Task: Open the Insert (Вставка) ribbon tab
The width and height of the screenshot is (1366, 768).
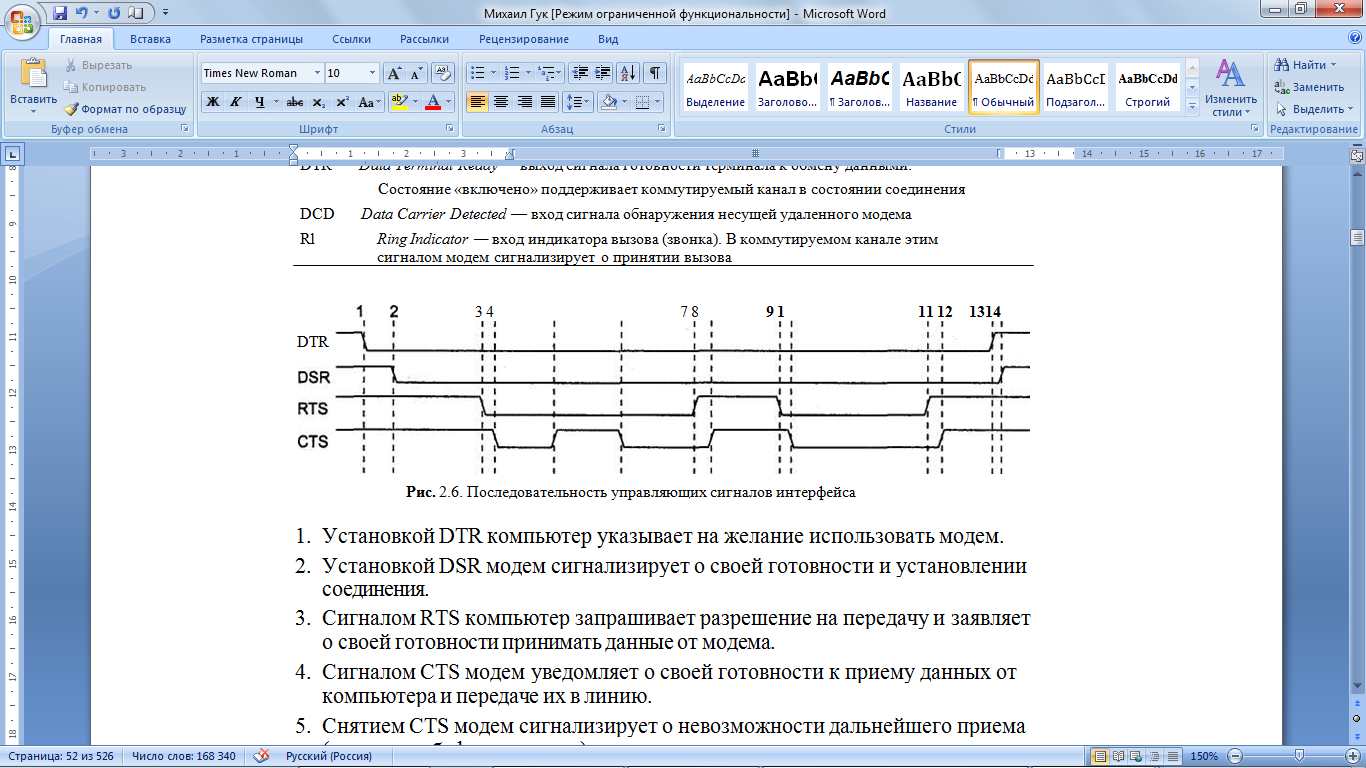Action: click(150, 39)
